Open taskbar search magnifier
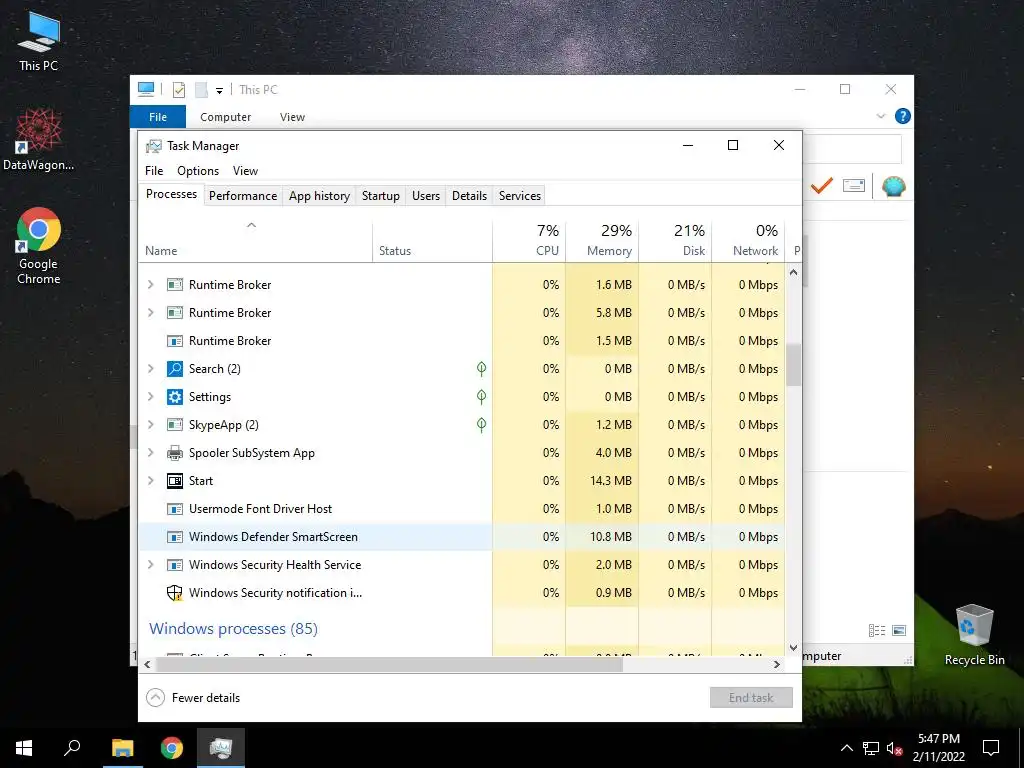1024x768 pixels. pyautogui.click(x=72, y=748)
